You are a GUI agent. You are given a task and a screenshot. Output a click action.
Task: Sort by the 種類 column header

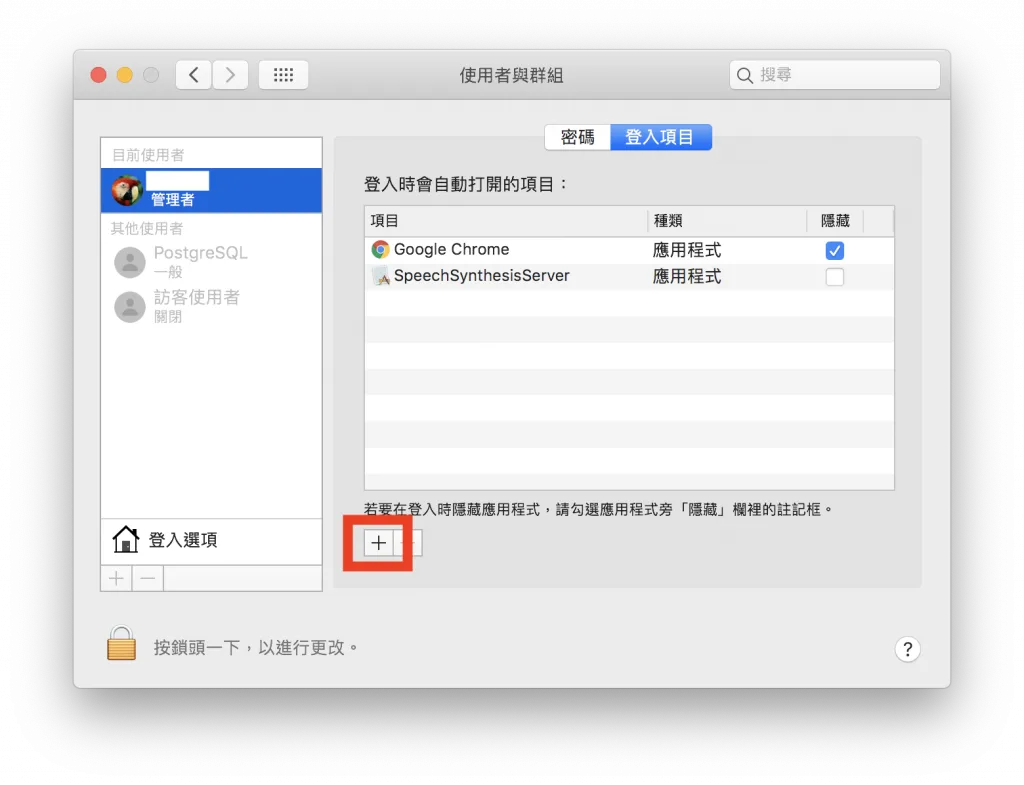pyautogui.click(x=728, y=221)
